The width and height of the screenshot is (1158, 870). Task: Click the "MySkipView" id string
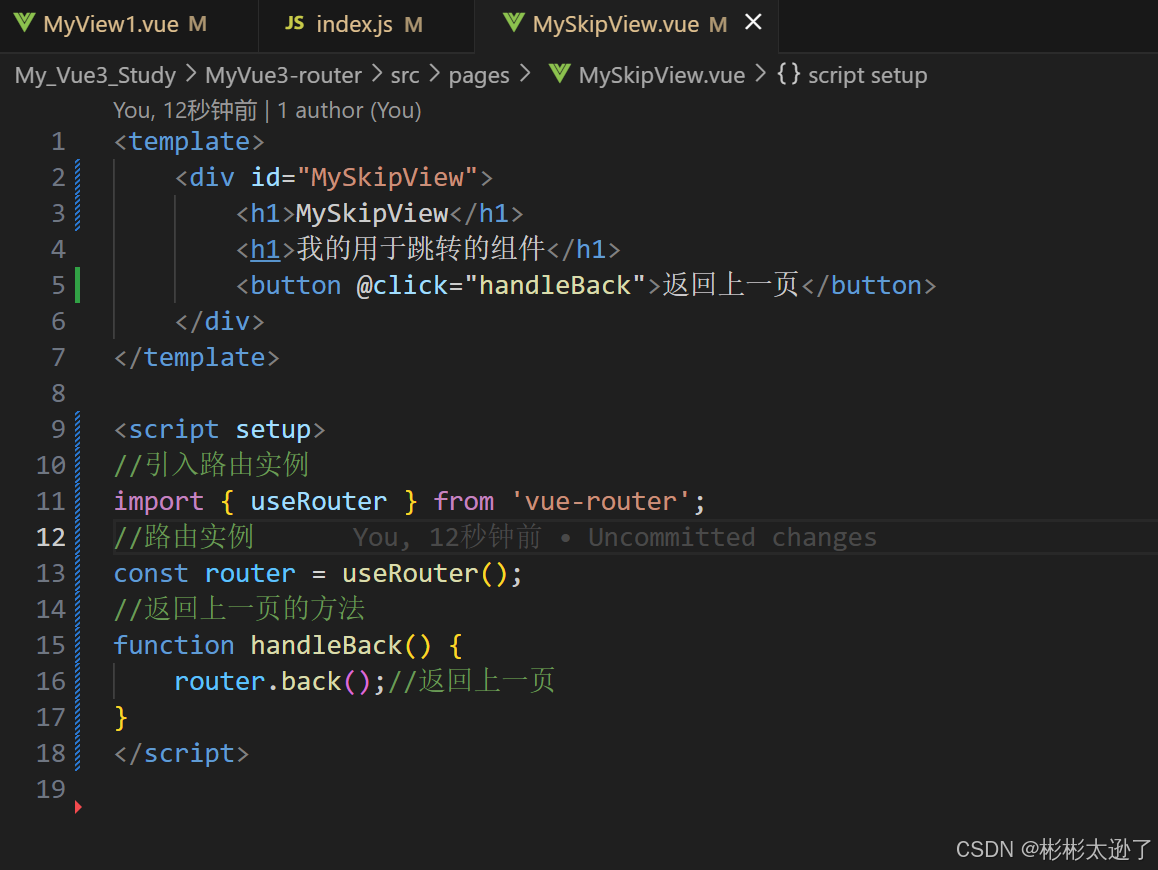pos(388,177)
